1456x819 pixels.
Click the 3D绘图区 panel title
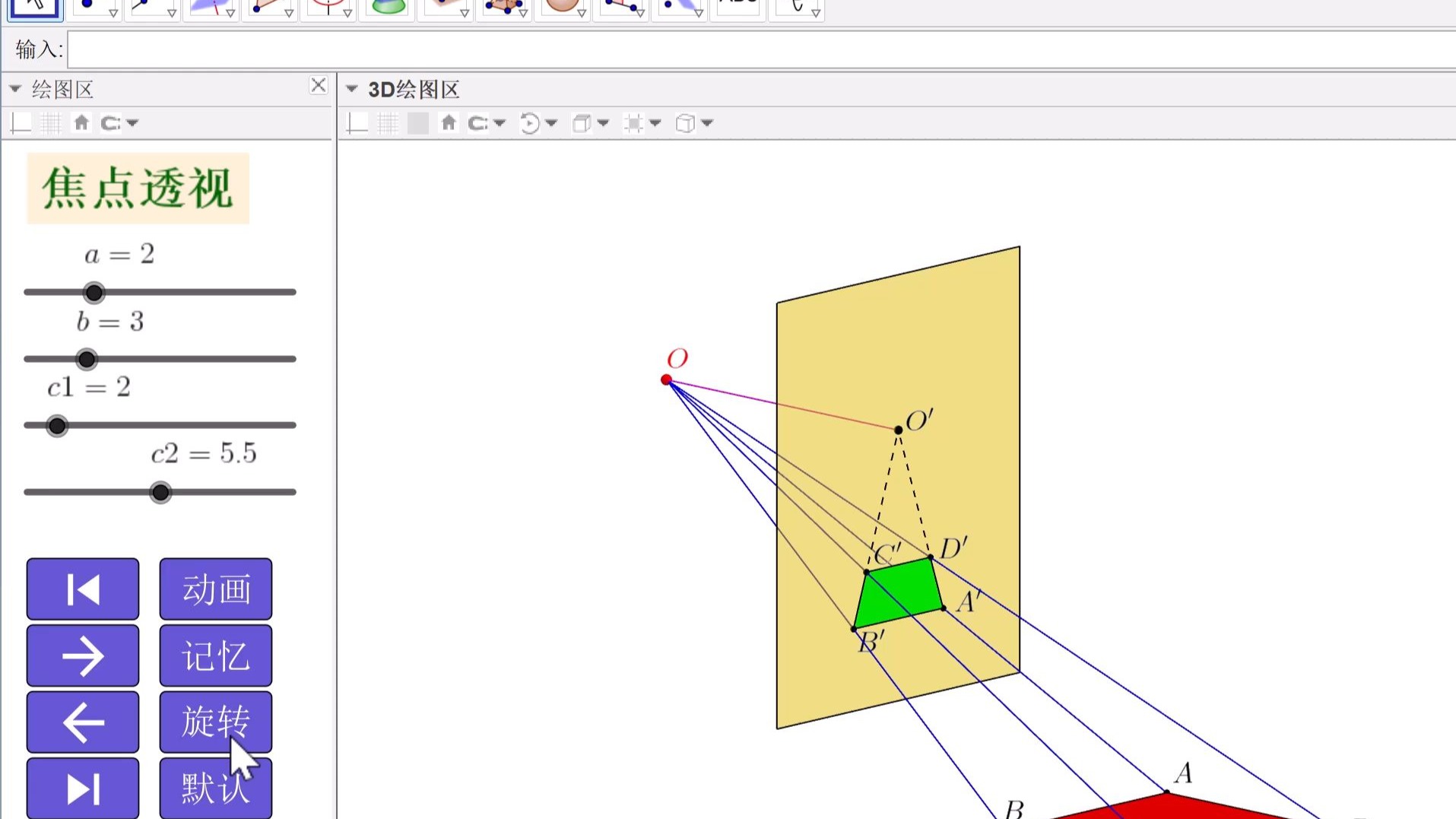[x=414, y=90]
